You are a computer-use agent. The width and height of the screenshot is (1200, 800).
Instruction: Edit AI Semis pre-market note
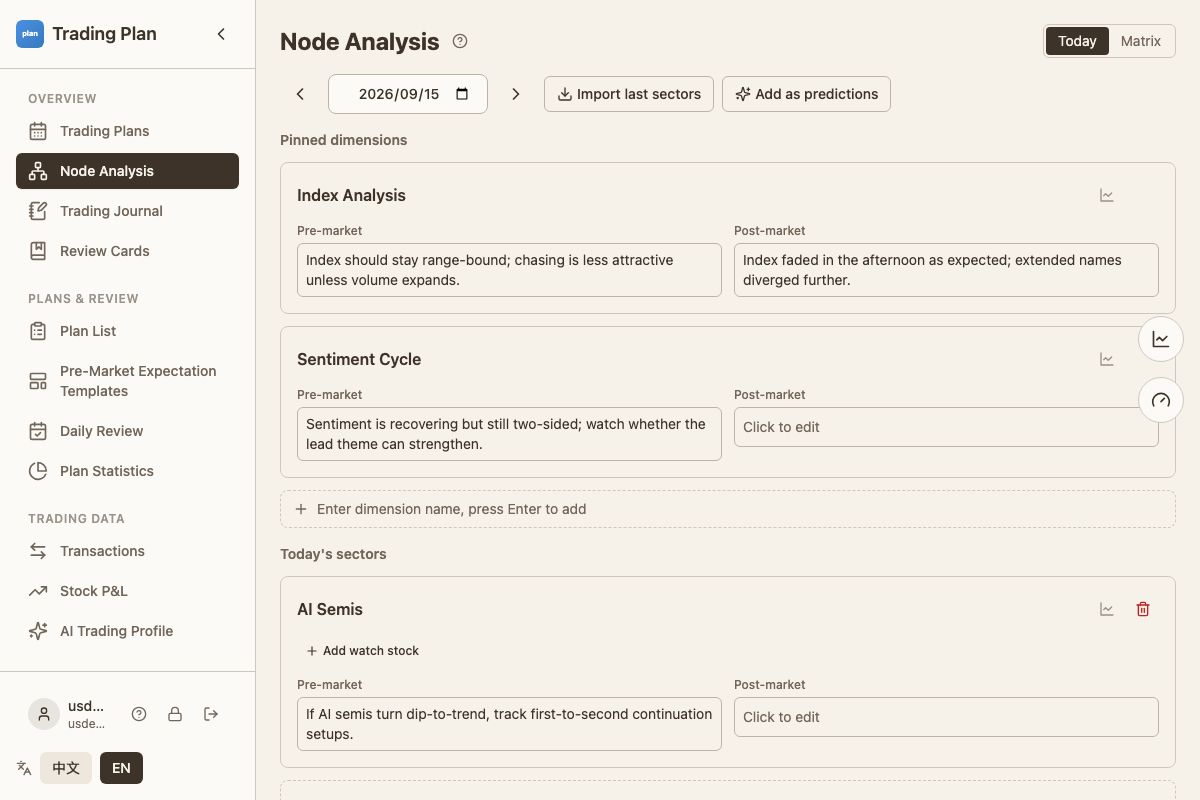click(x=509, y=724)
